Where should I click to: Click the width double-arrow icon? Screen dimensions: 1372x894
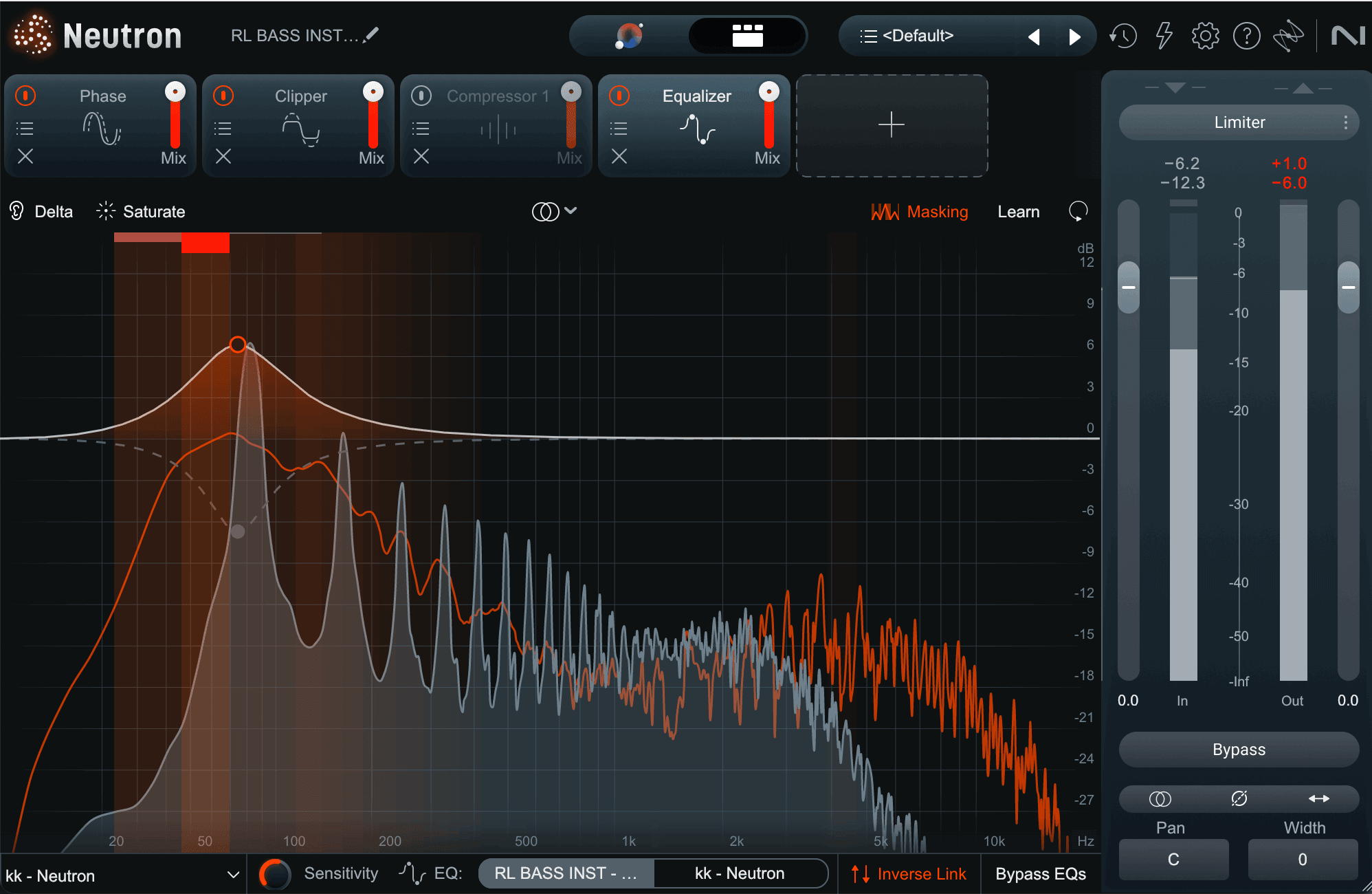pos(1318,798)
